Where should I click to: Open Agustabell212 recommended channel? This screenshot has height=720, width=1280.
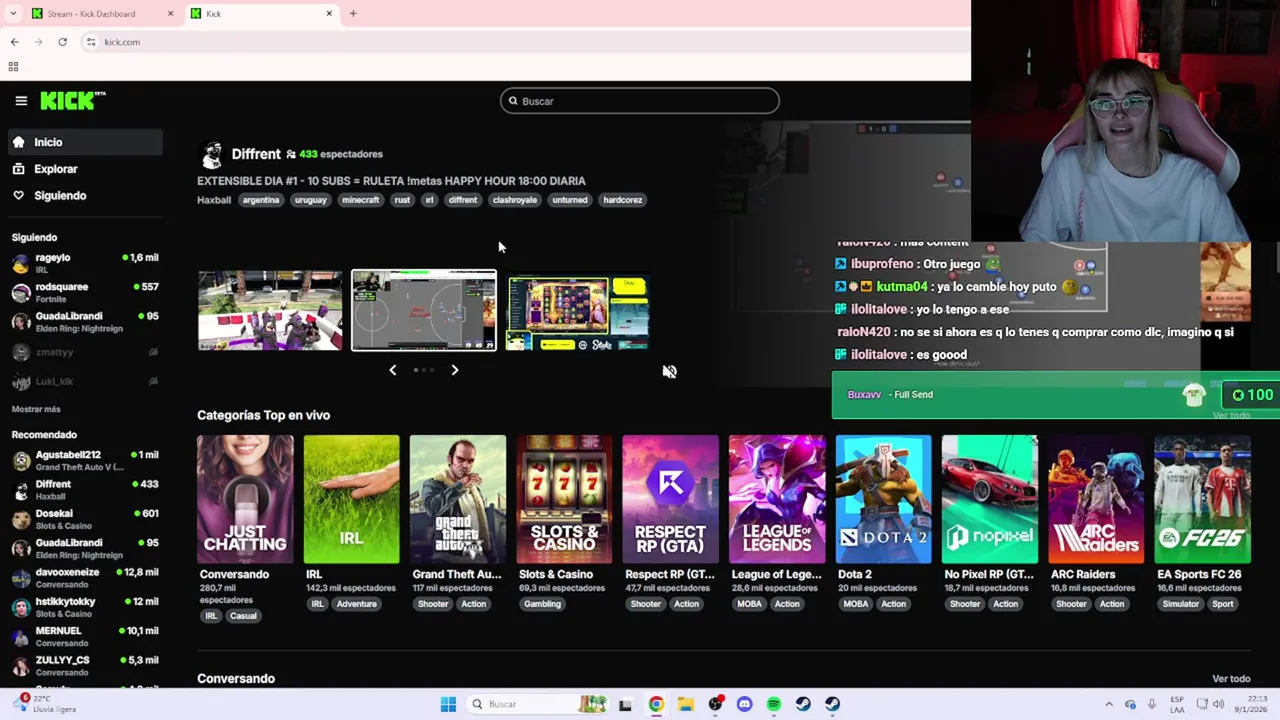(85, 460)
